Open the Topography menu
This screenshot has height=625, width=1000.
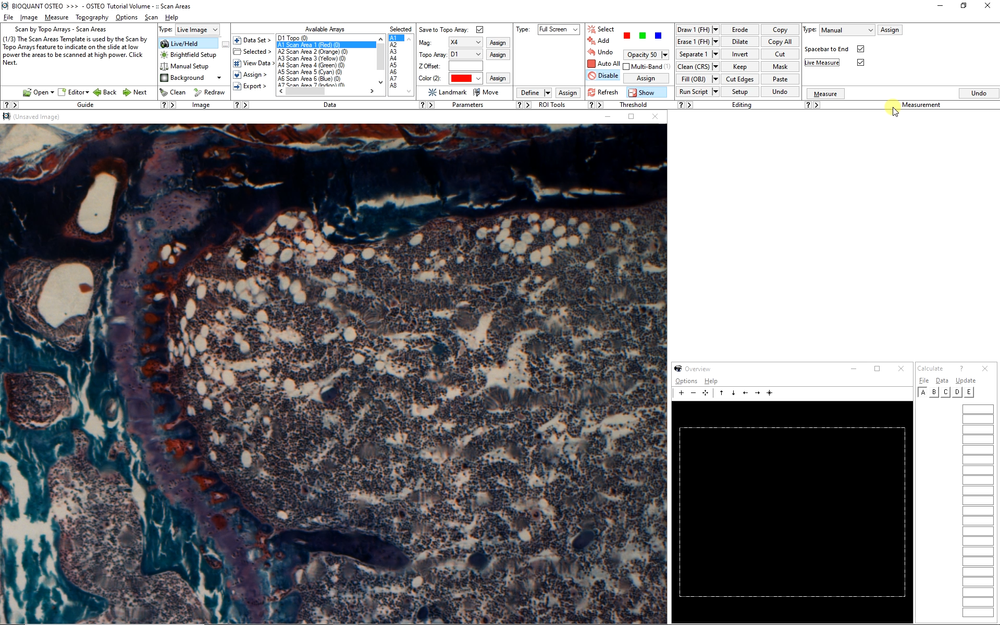click(91, 16)
